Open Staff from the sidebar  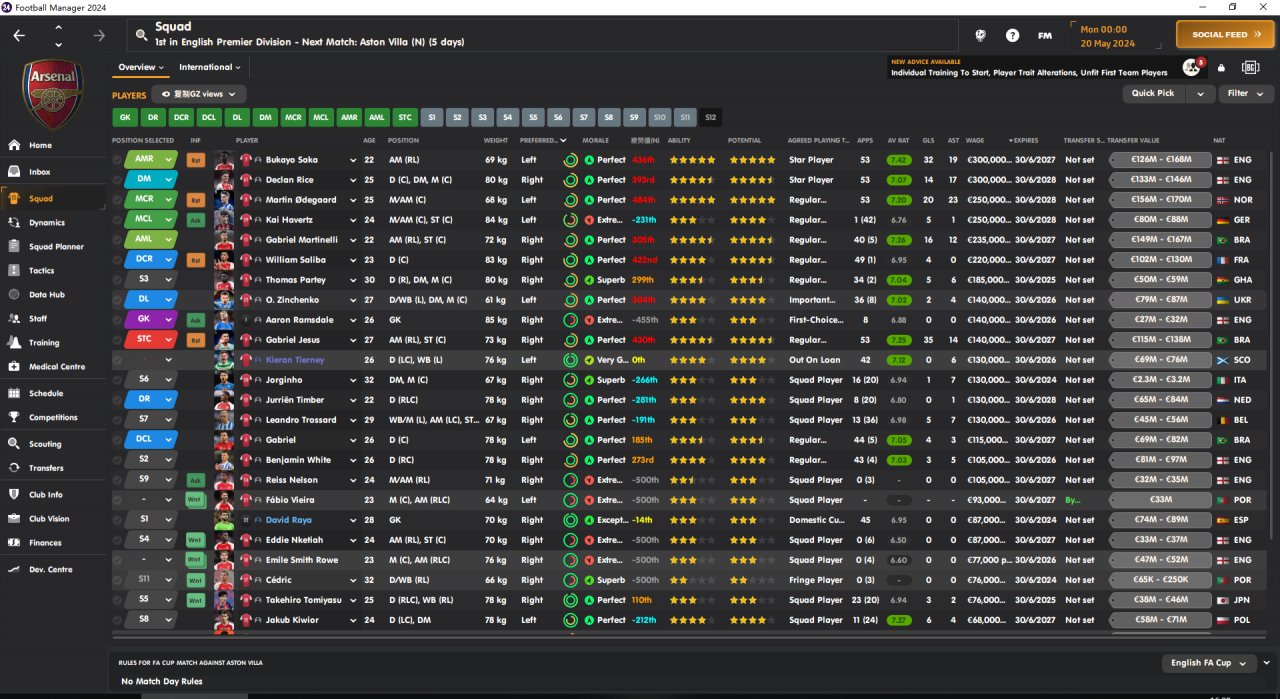tap(53, 319)
